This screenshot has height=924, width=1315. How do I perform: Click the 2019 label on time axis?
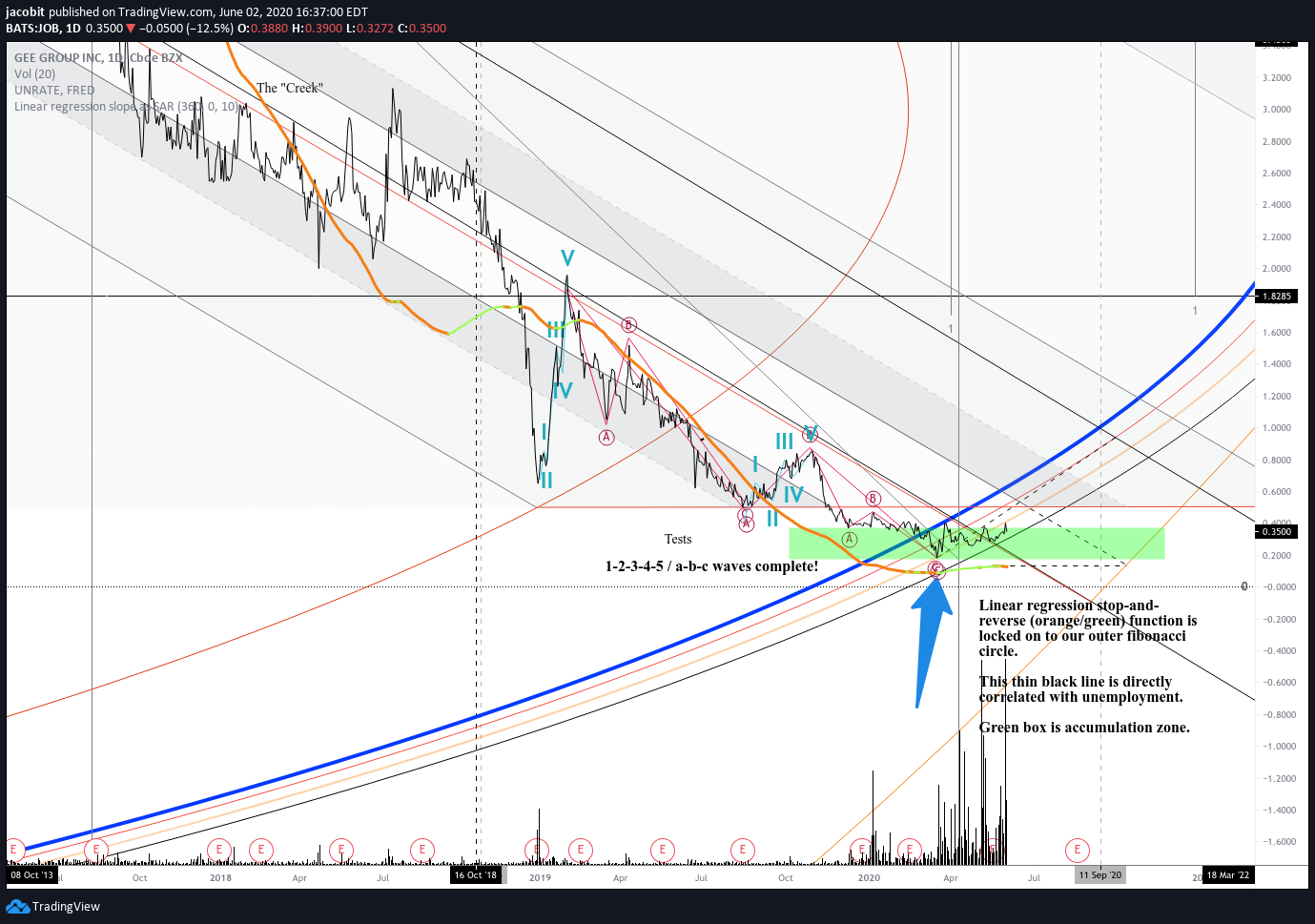pos(540,877)
